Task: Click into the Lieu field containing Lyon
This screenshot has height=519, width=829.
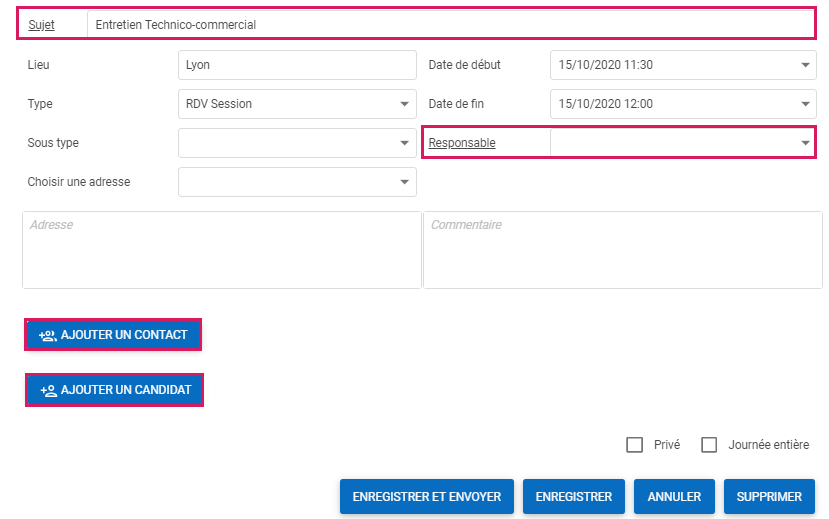Action: [x=296, y=65]
